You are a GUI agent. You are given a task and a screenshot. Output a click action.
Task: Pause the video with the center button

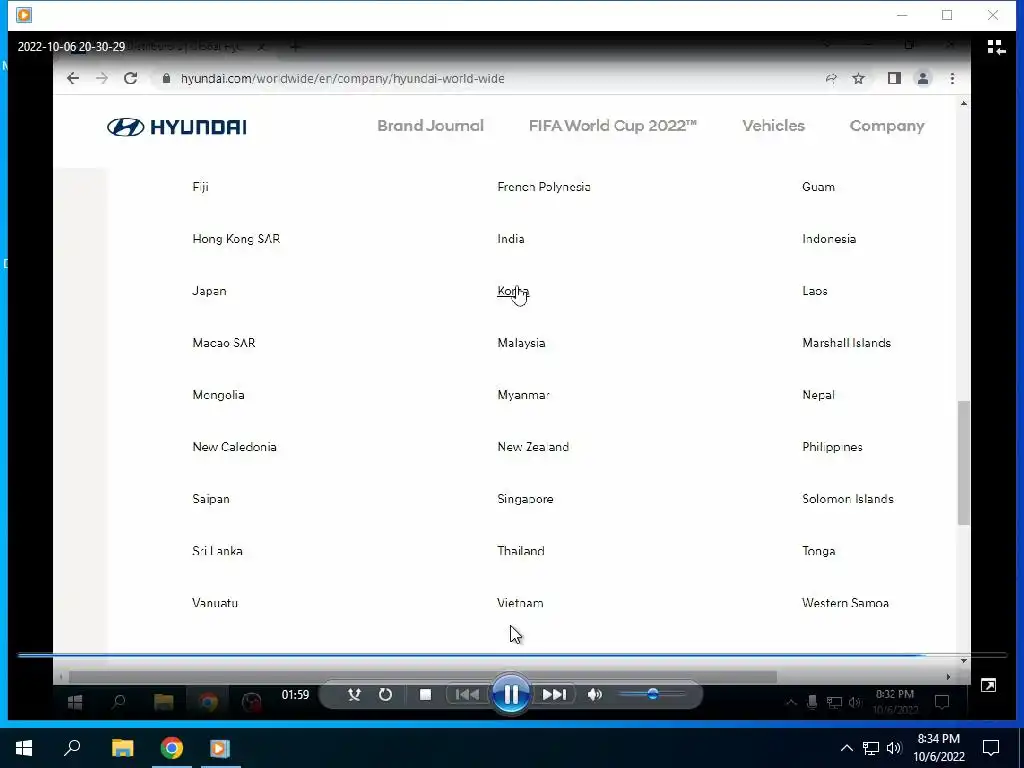pyautogui.click(x=511, y=694)
